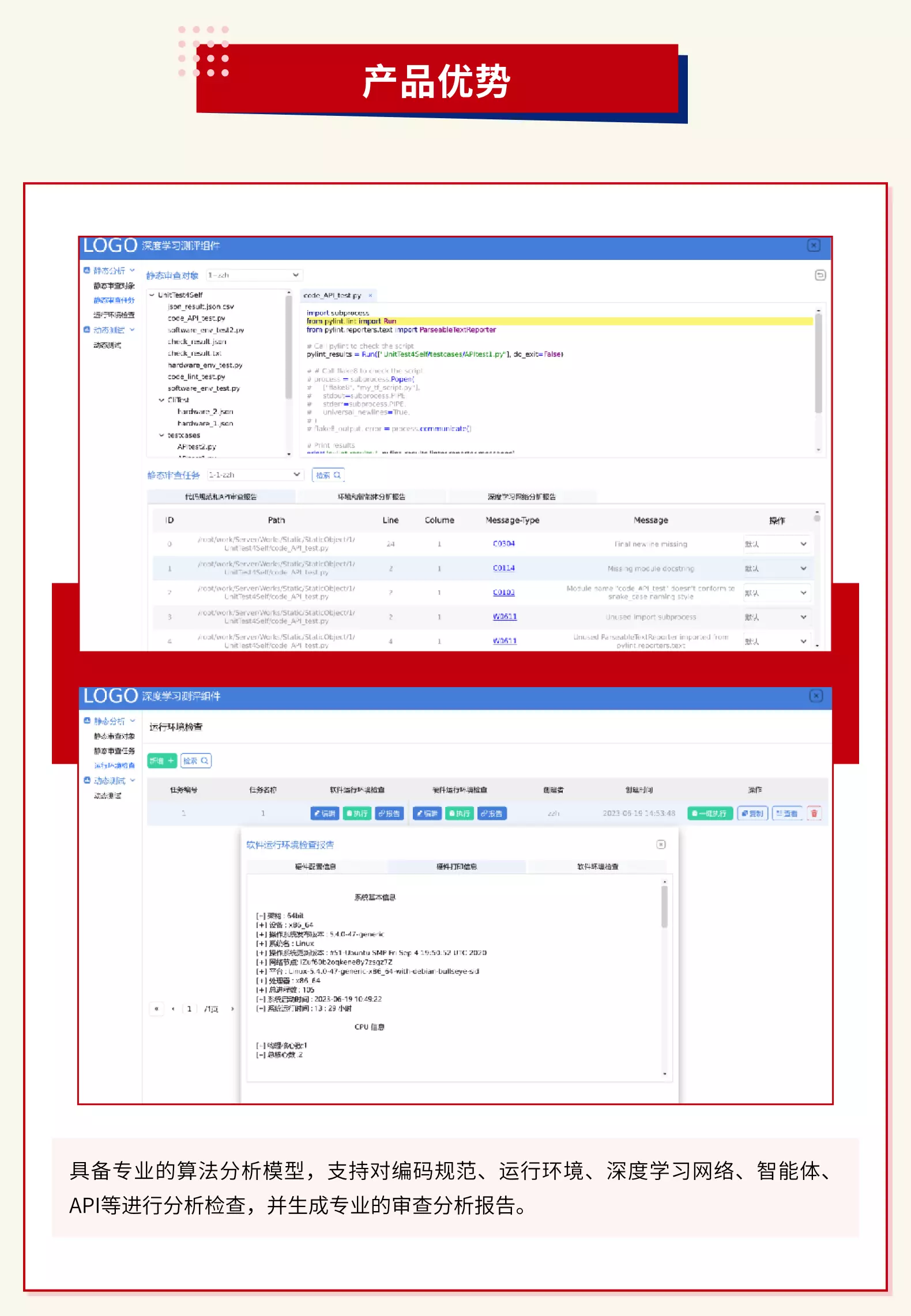911x1316 pixels.
Task: Collapse the testcases folder
Action: pos(161,435)
